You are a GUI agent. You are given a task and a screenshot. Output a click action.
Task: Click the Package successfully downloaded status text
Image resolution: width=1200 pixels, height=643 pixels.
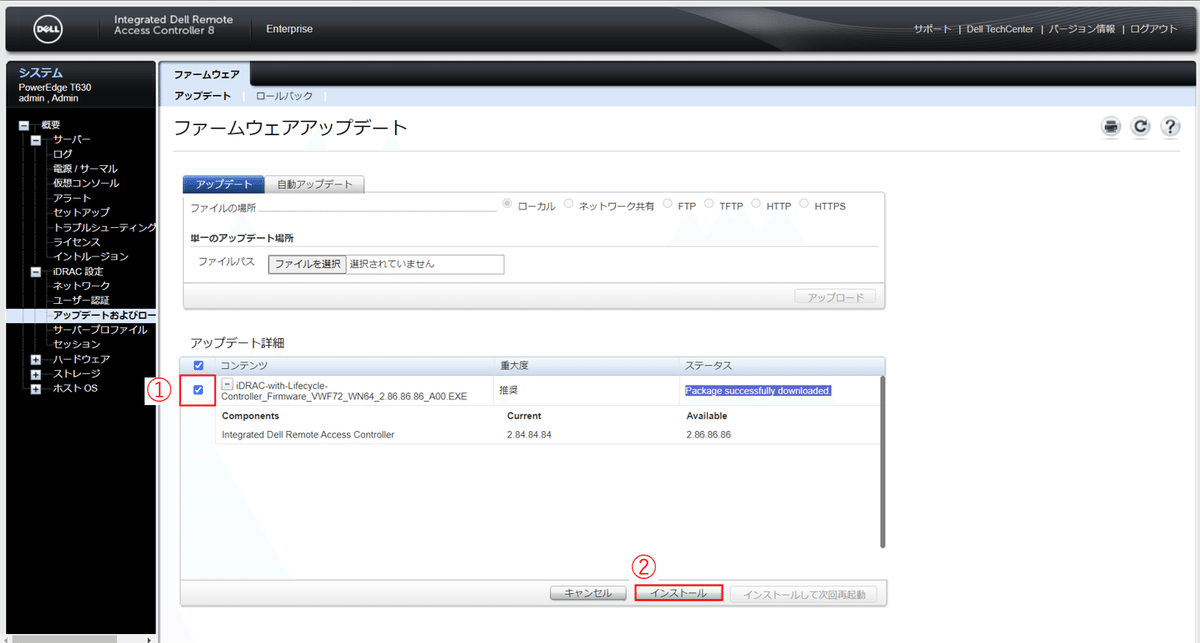(758, 391)
